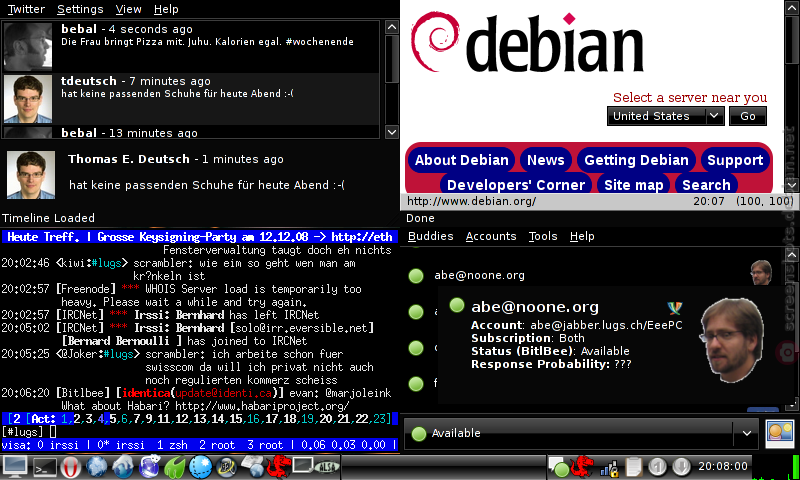The image size is (800, 480).
Task: Launch the green Midori leaf icon
Action: (x=175, y=467)
